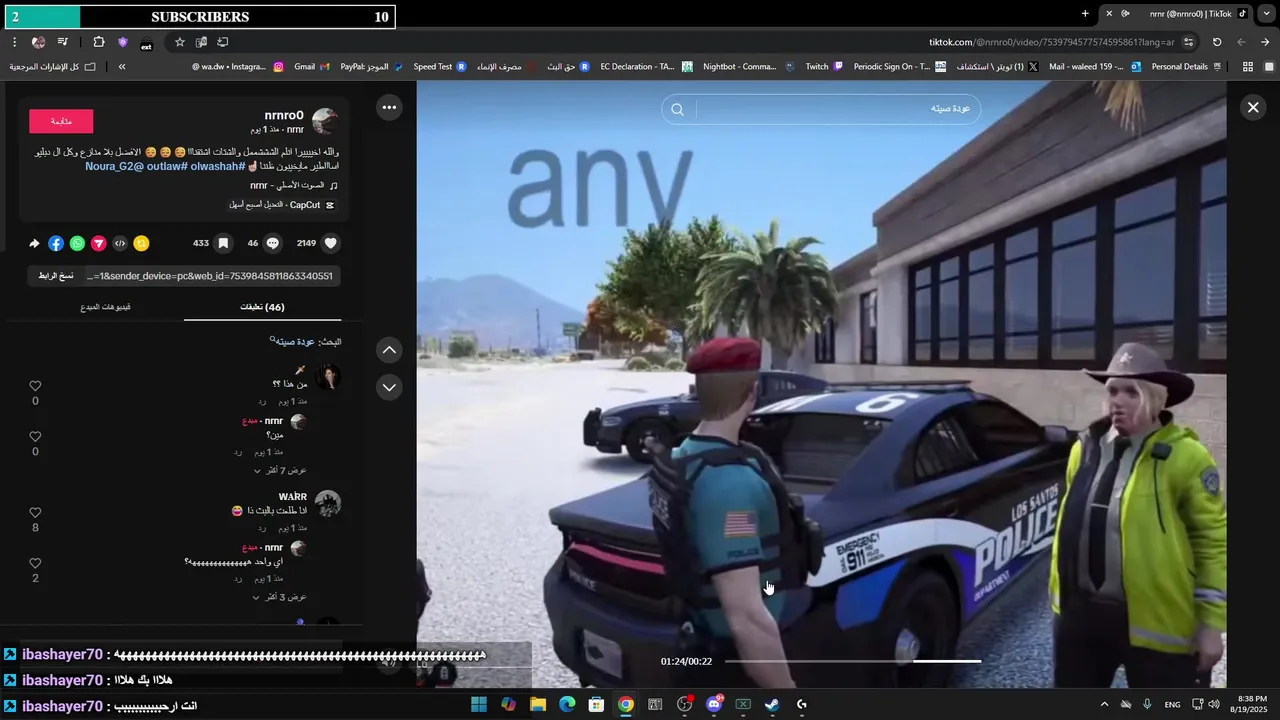1280x720 pixels.
Task: Share the video to WhatsApp
Action: pos(77,243)
